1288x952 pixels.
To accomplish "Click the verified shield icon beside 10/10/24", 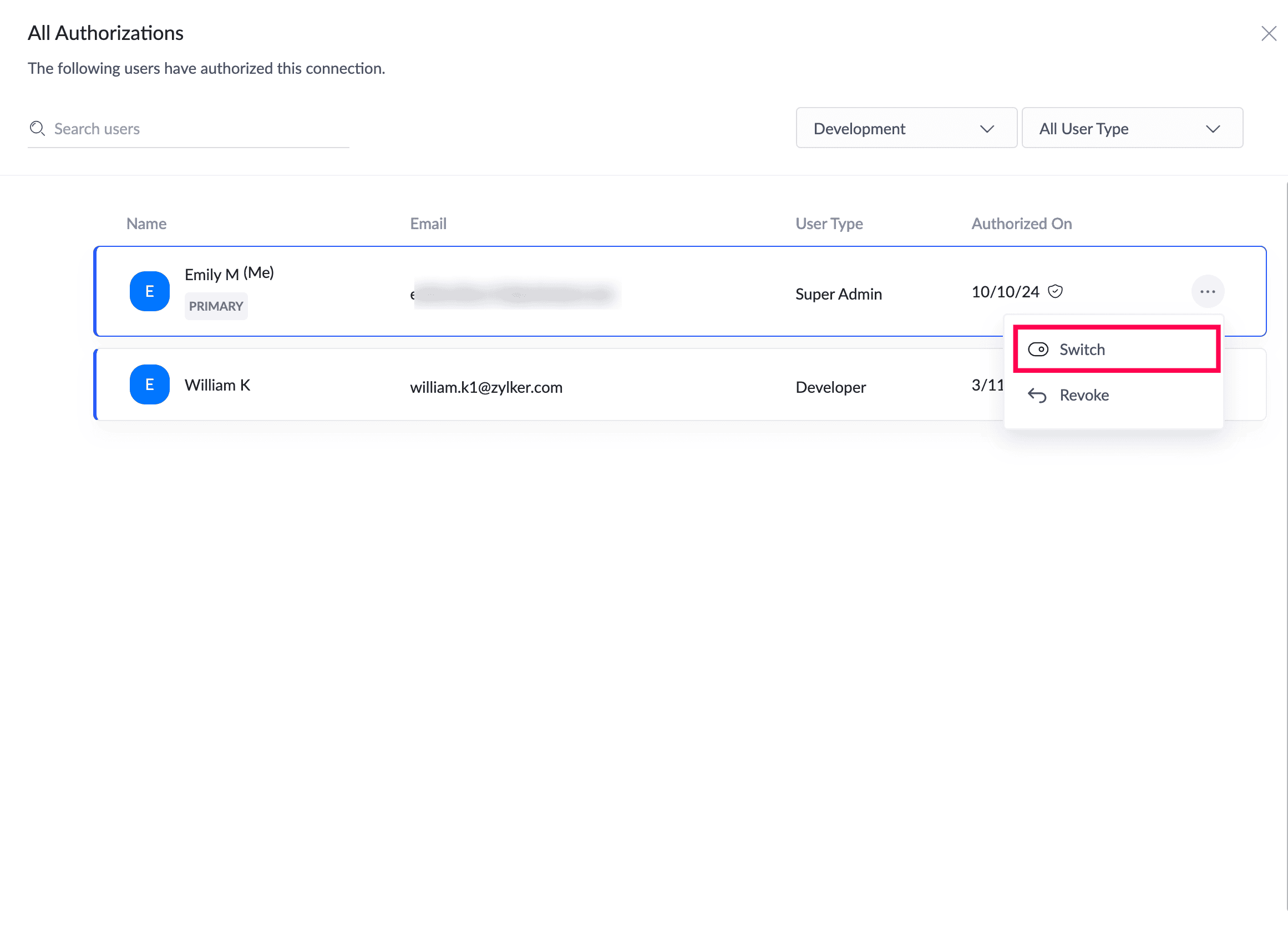I will click(x=1054, y=292).
